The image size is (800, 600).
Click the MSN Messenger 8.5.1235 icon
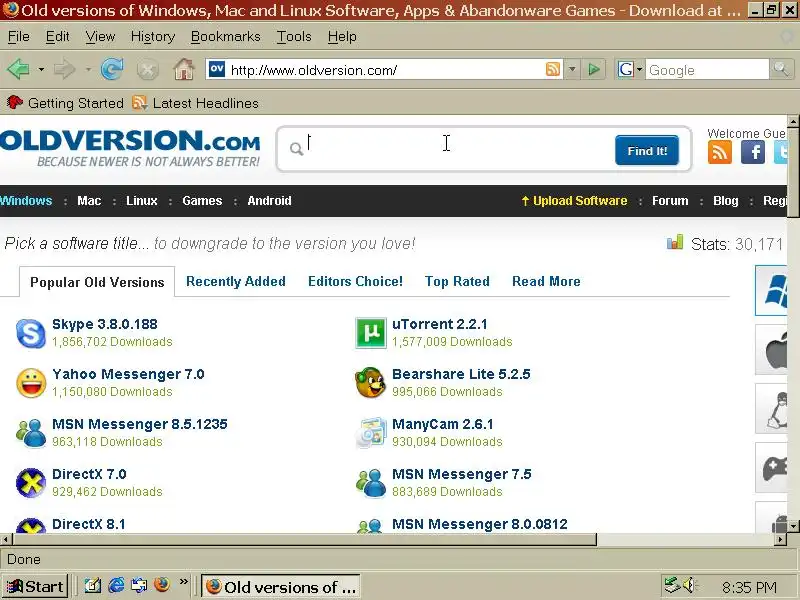pyautogui.click(x=31, y=433)
